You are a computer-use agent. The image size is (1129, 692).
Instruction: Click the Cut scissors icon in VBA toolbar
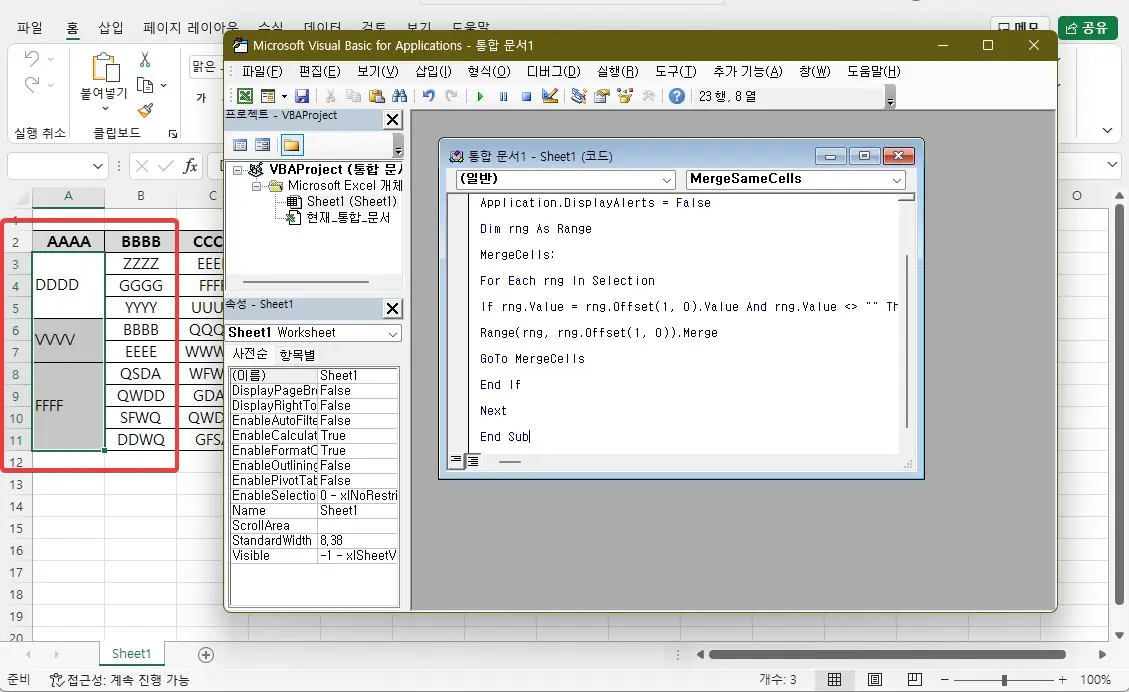(x=330, y=96)
